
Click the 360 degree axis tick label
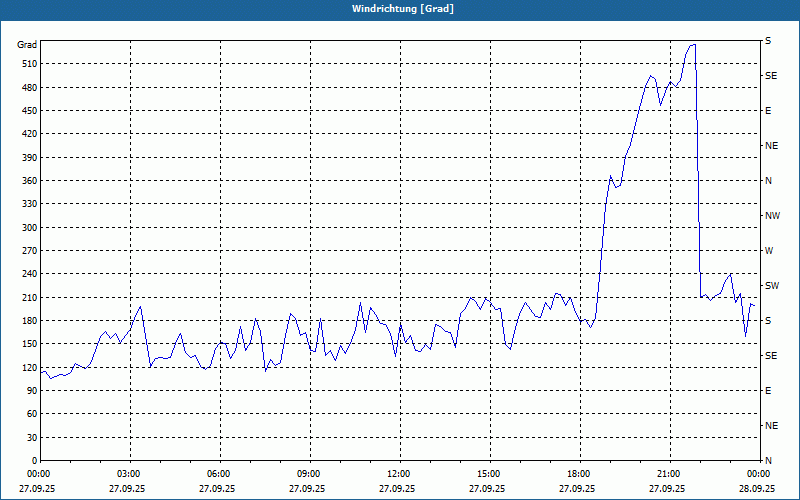coord(28,181)
